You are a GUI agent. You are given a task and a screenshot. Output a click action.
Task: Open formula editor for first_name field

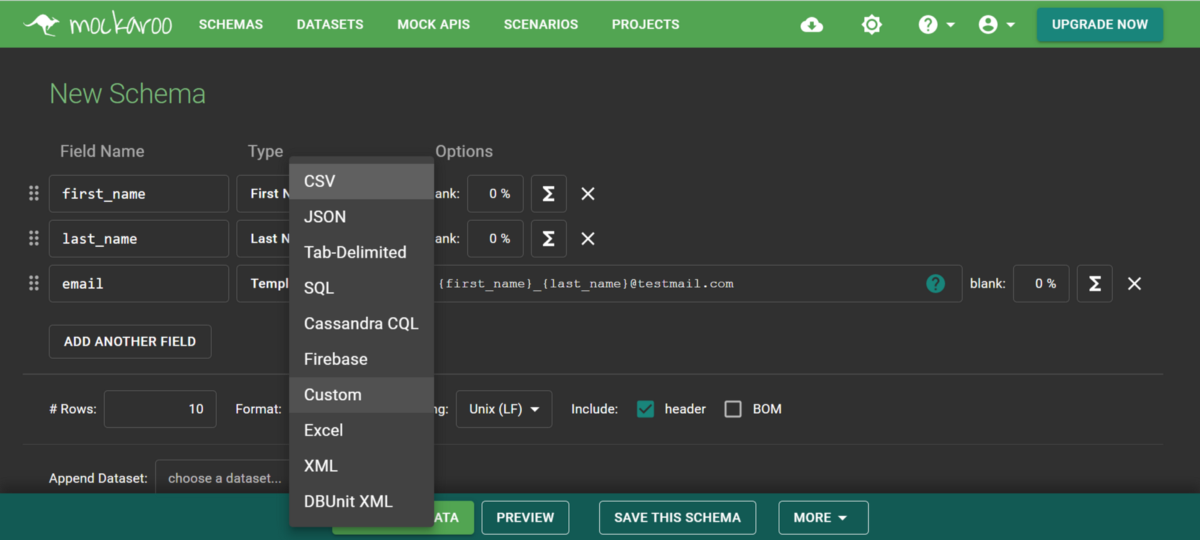coord(548,194)
